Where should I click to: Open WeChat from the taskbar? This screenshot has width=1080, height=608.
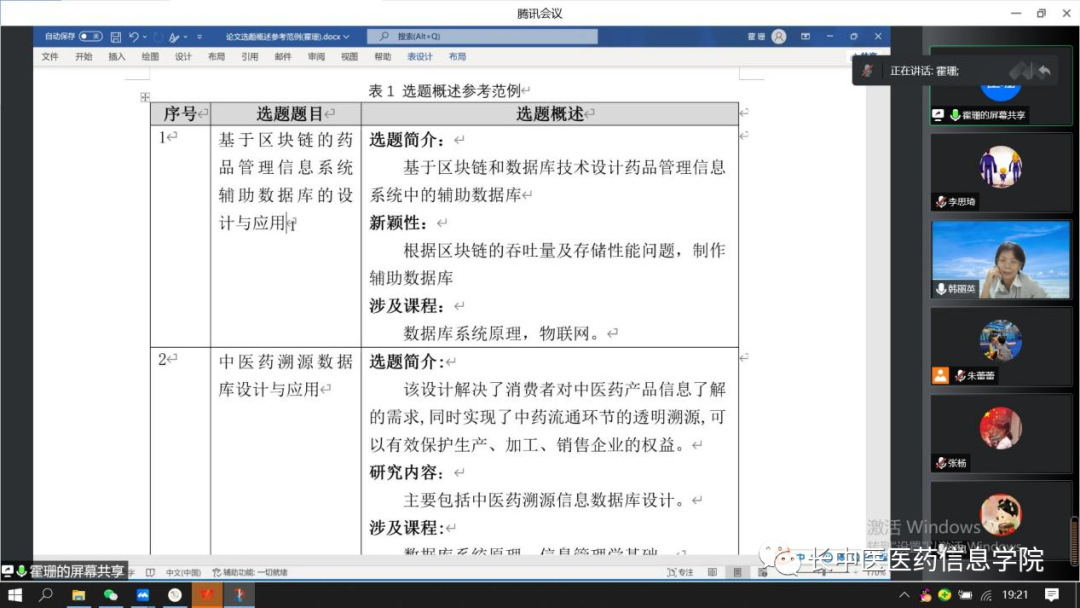pyautogui.click(x=111, y=594)
